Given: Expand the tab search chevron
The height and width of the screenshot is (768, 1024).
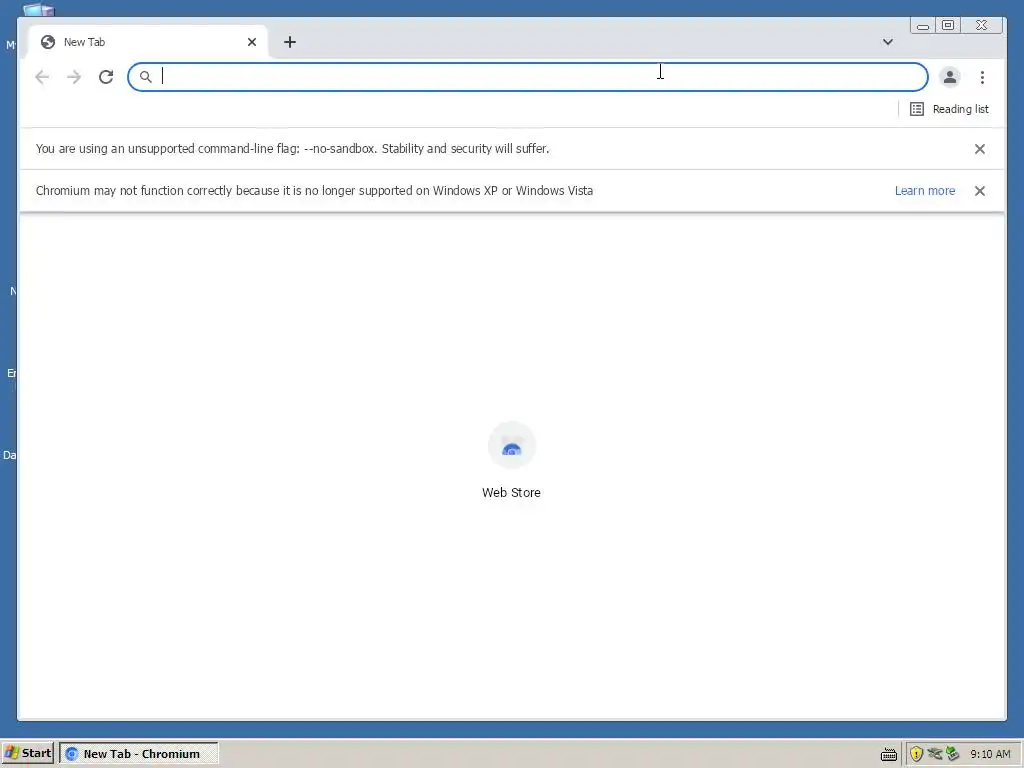Looking at the screenshot, I should [x=888, y=42].
